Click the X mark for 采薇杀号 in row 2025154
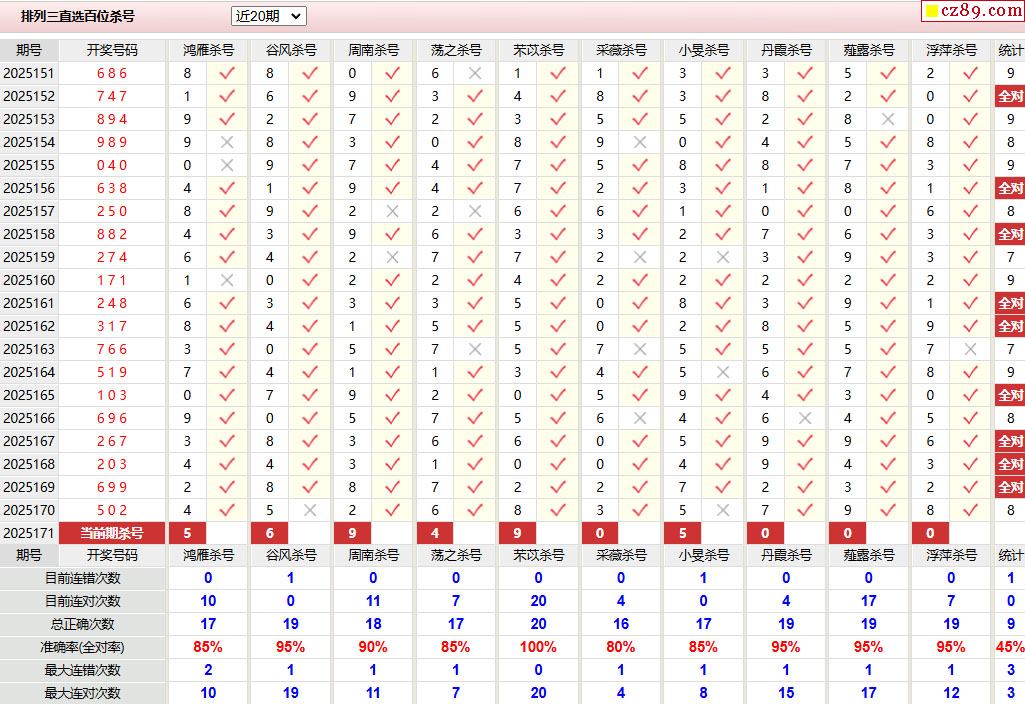 tap(640, 142)
